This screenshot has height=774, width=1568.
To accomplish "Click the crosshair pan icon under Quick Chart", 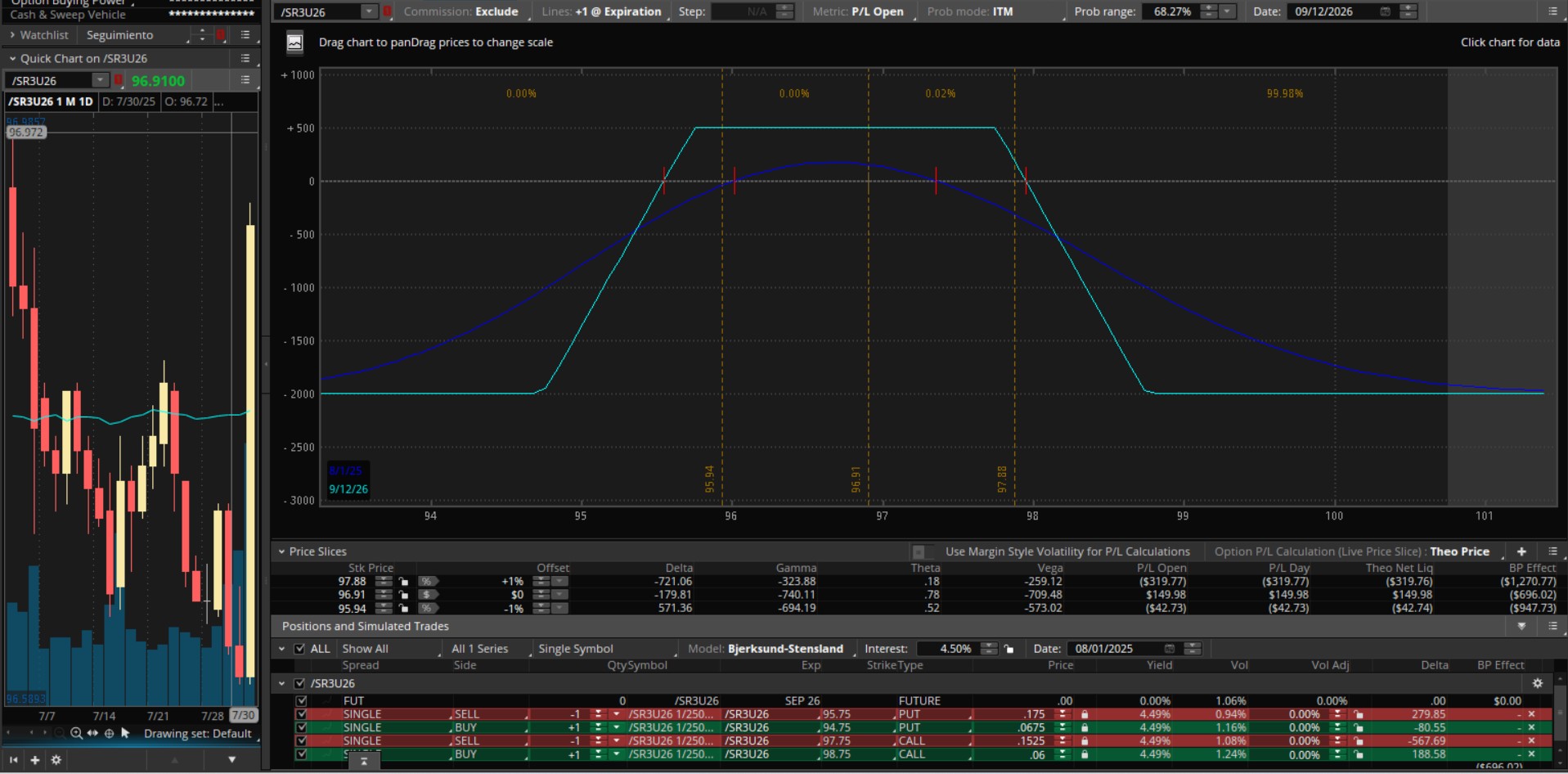I will coord(109,733).
